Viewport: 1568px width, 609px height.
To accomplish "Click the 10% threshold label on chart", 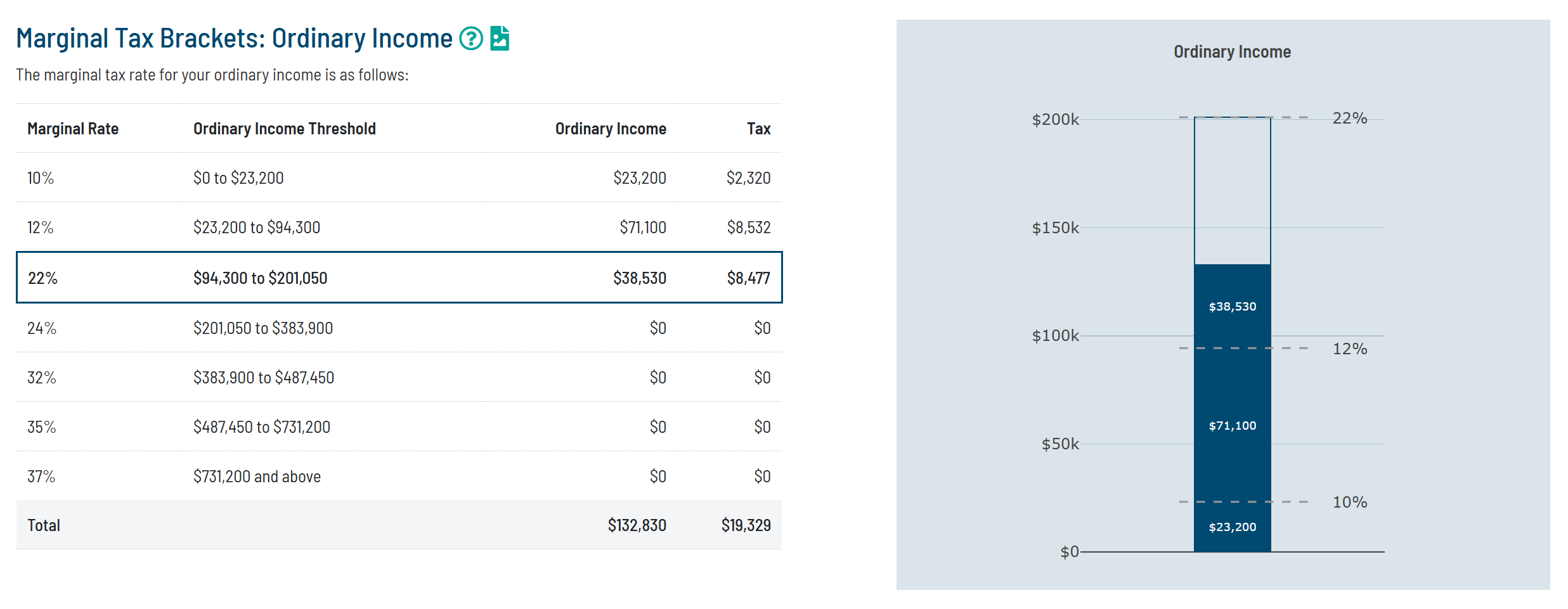I will (1349, 502).
